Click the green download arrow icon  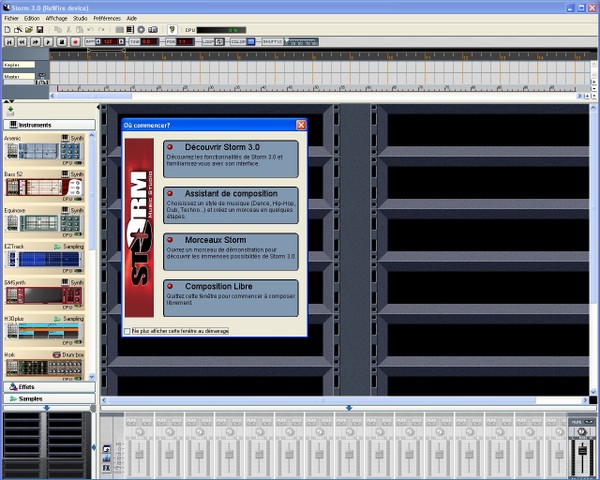(x=10, y=111)
